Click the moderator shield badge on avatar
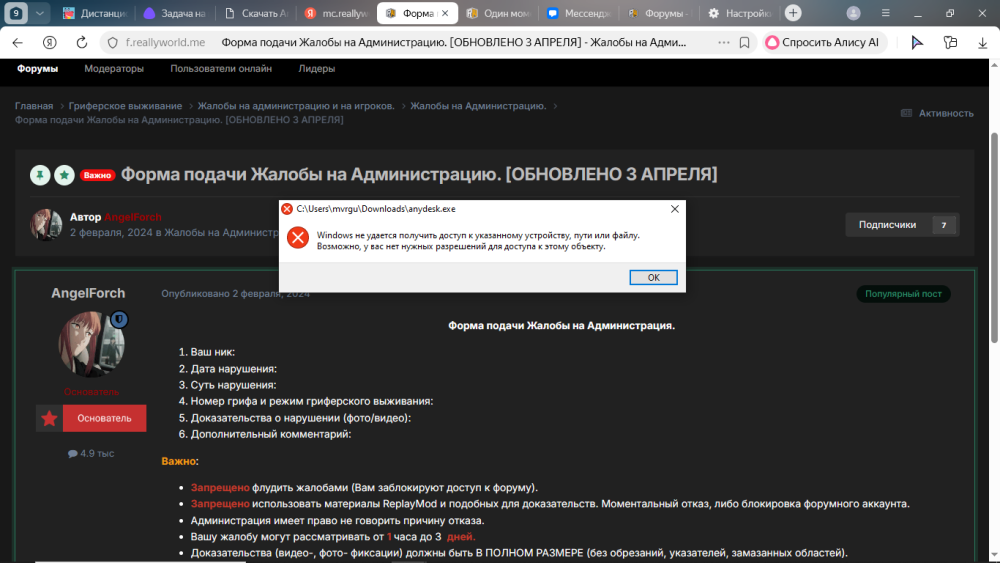Screen dimensions: 1000x563 pyautogui.click(x=119, y=319)
